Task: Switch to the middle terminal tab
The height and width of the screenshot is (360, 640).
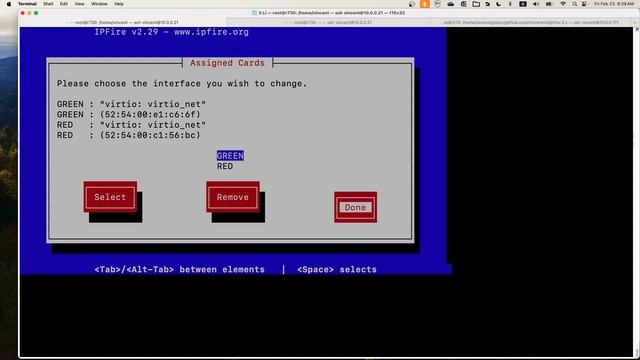Action: tap(329, 22)
